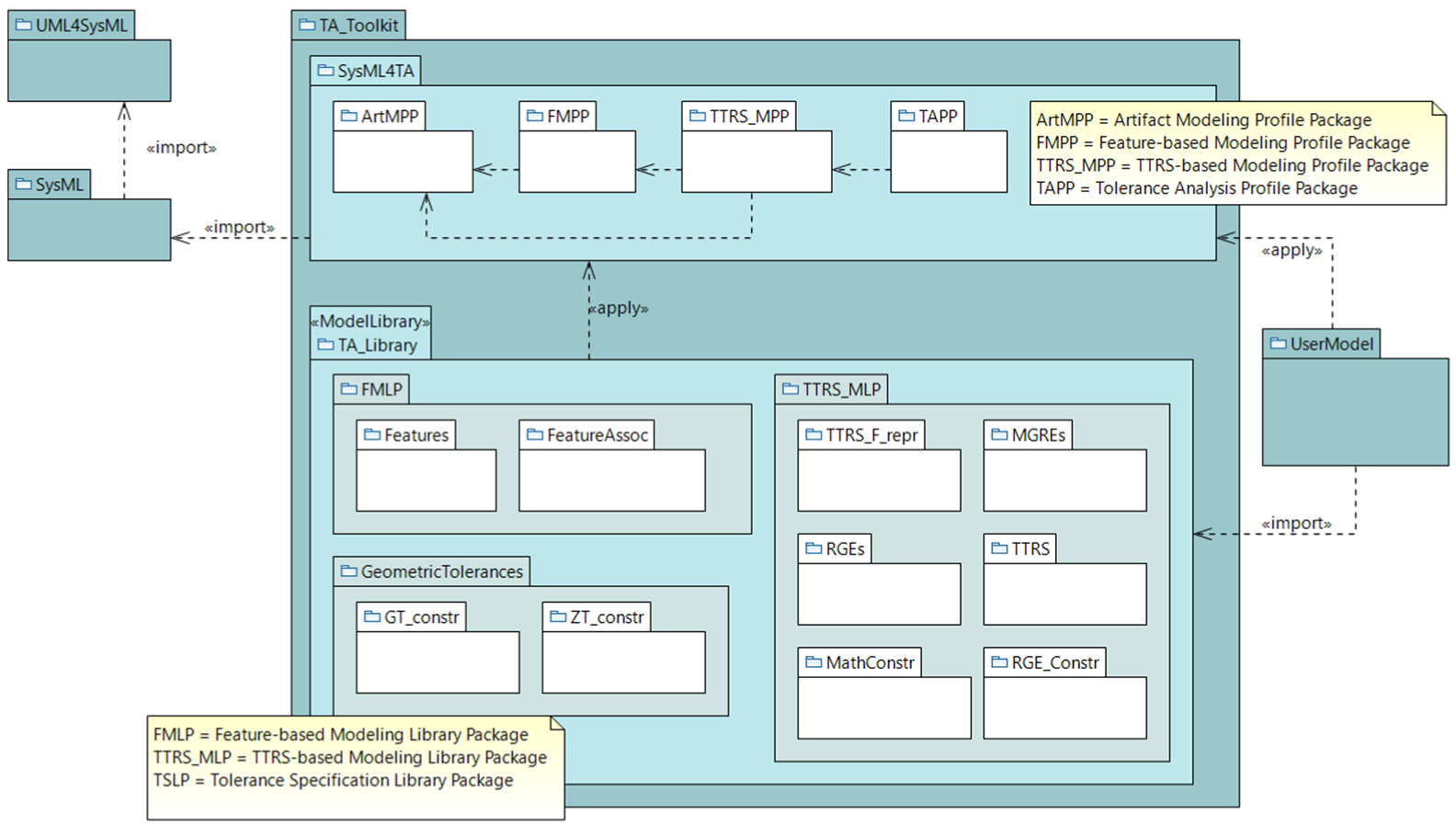Select the SysML4TA package name tab
Viewport: 1456px width, 825px height.
pos(366,71)
